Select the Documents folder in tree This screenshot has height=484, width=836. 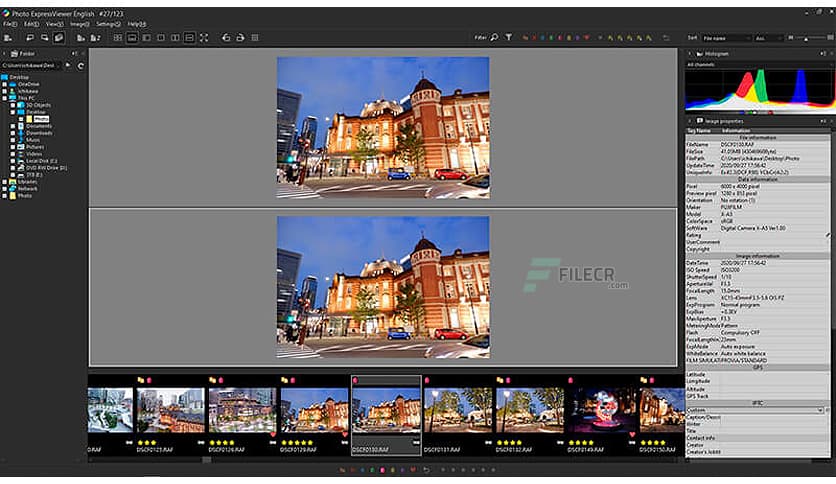pos(39,126)
